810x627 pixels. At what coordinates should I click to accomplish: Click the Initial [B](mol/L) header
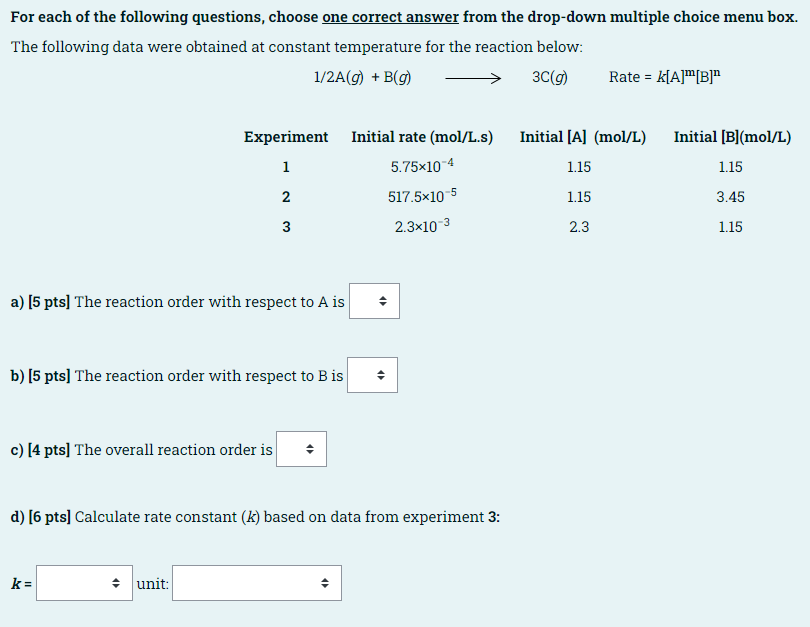[732, 137]
